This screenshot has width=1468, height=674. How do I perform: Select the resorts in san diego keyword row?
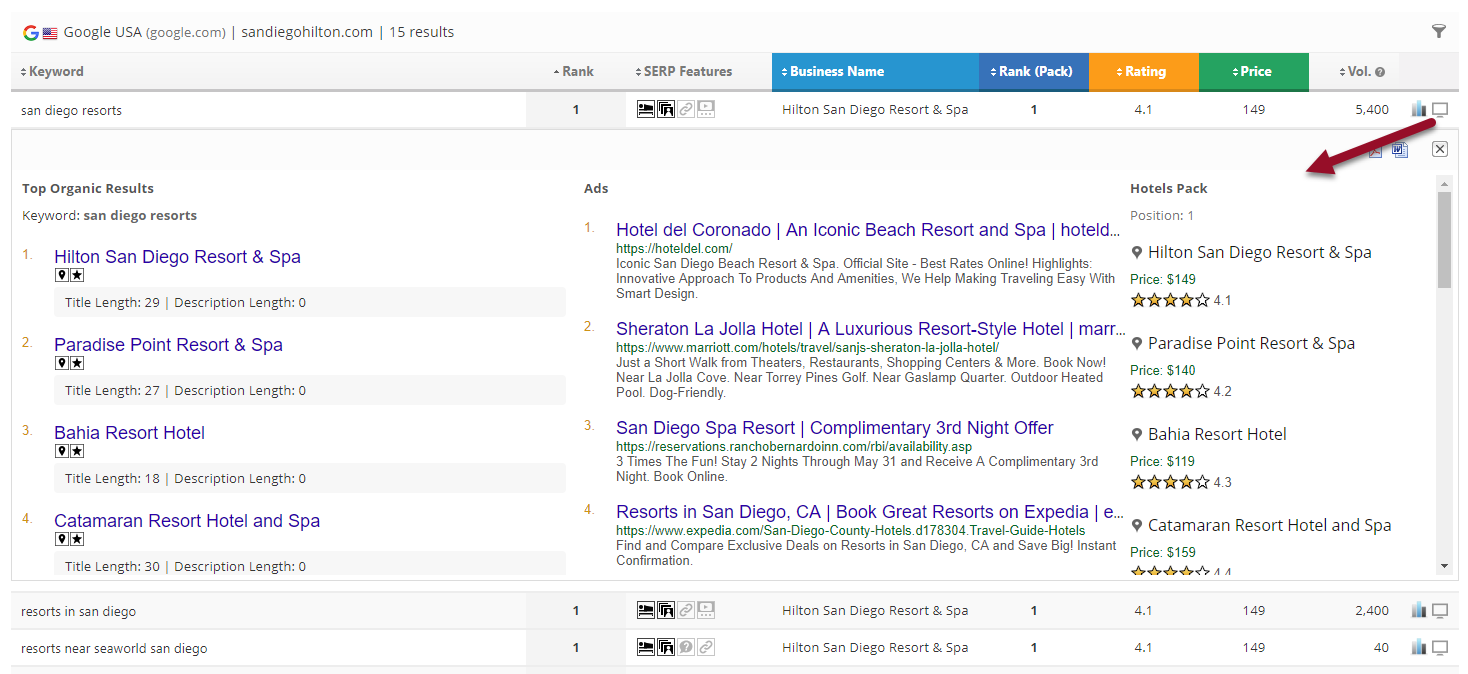[78, 611]
